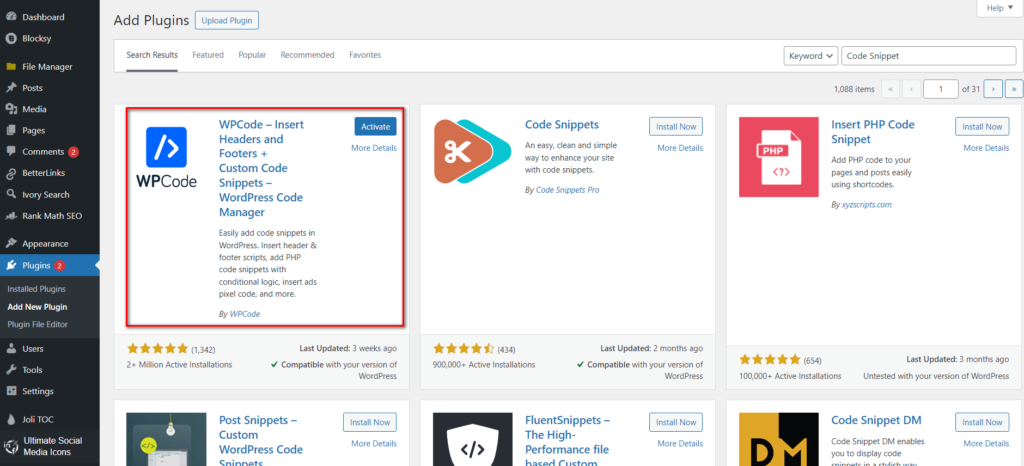
Task: Click the Users person icon
Action: [x=10, y=349]
